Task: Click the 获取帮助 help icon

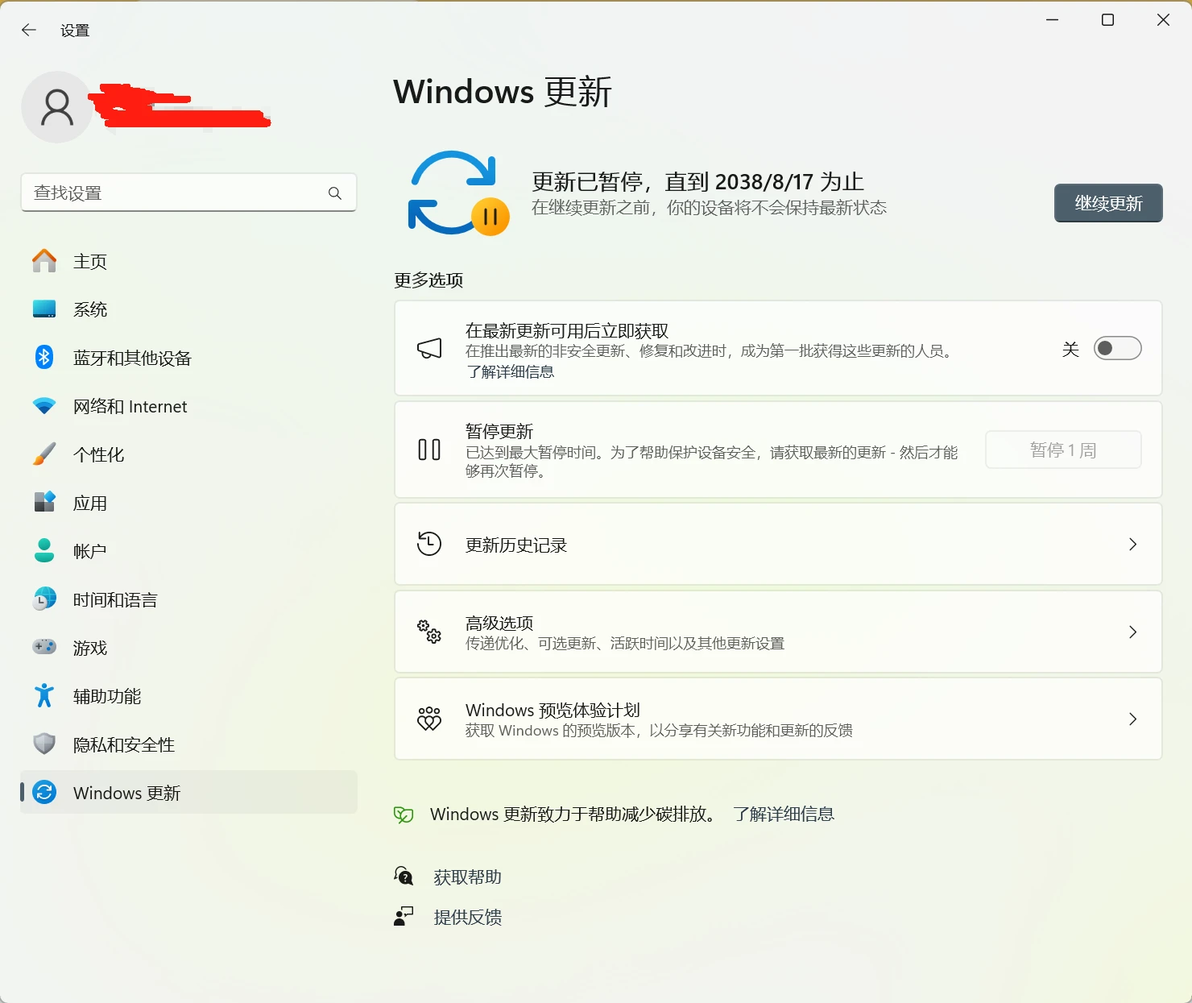Action: point(404,876)
